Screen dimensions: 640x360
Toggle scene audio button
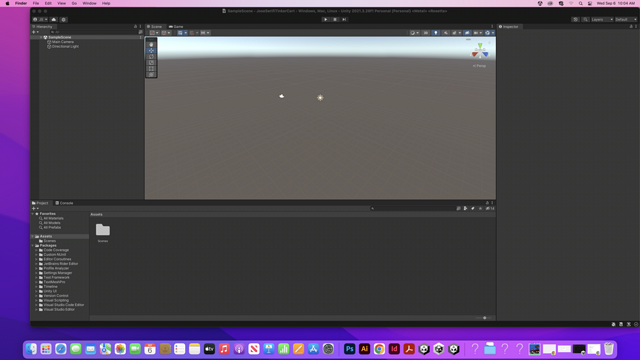click(x=446, y=33)
